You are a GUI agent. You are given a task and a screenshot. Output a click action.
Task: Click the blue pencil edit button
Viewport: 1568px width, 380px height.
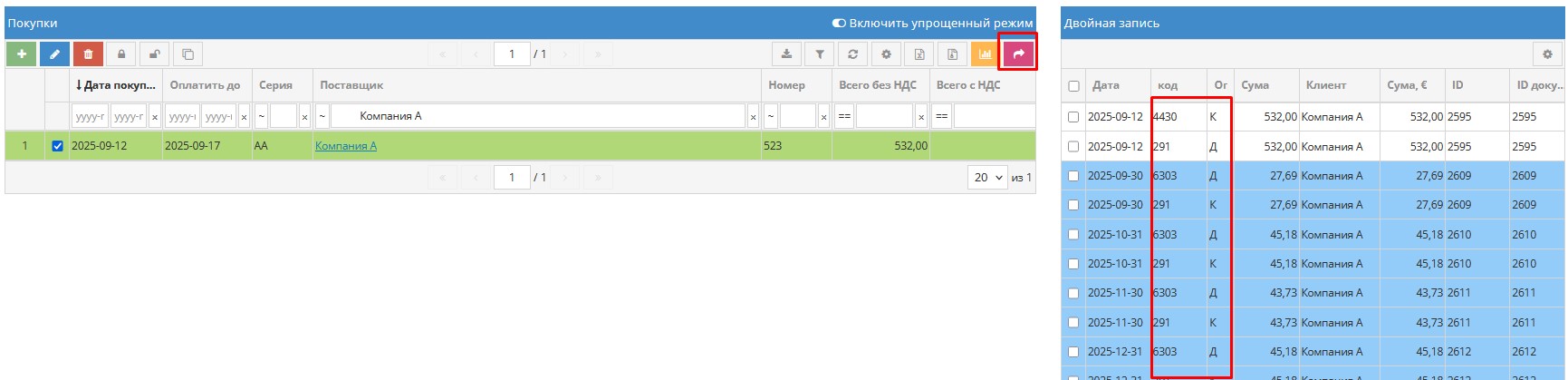tap(54, 54)
